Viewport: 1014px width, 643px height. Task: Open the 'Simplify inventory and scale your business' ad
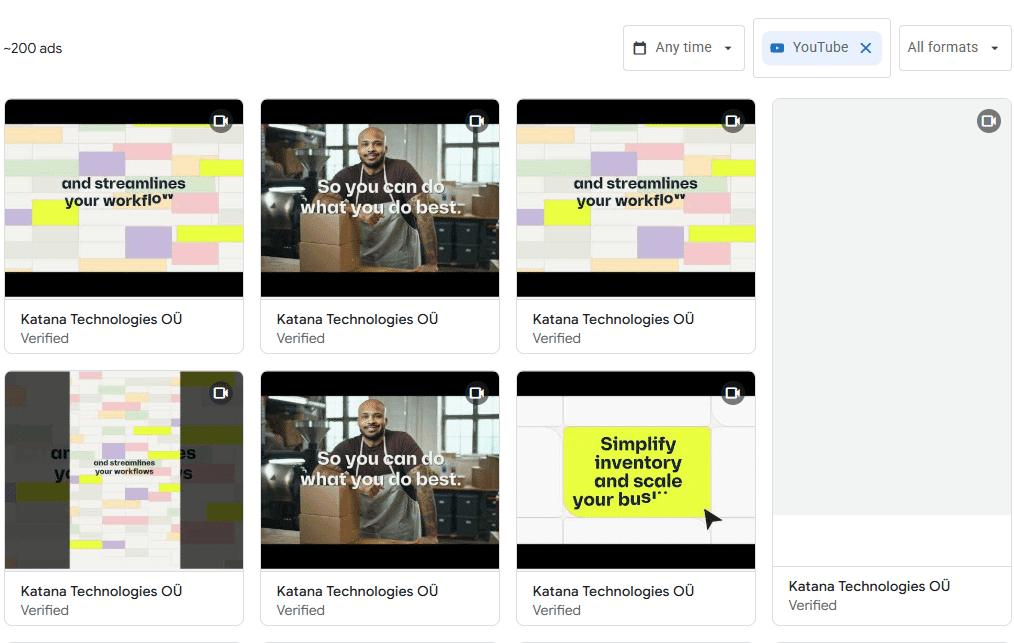[636, 470]
